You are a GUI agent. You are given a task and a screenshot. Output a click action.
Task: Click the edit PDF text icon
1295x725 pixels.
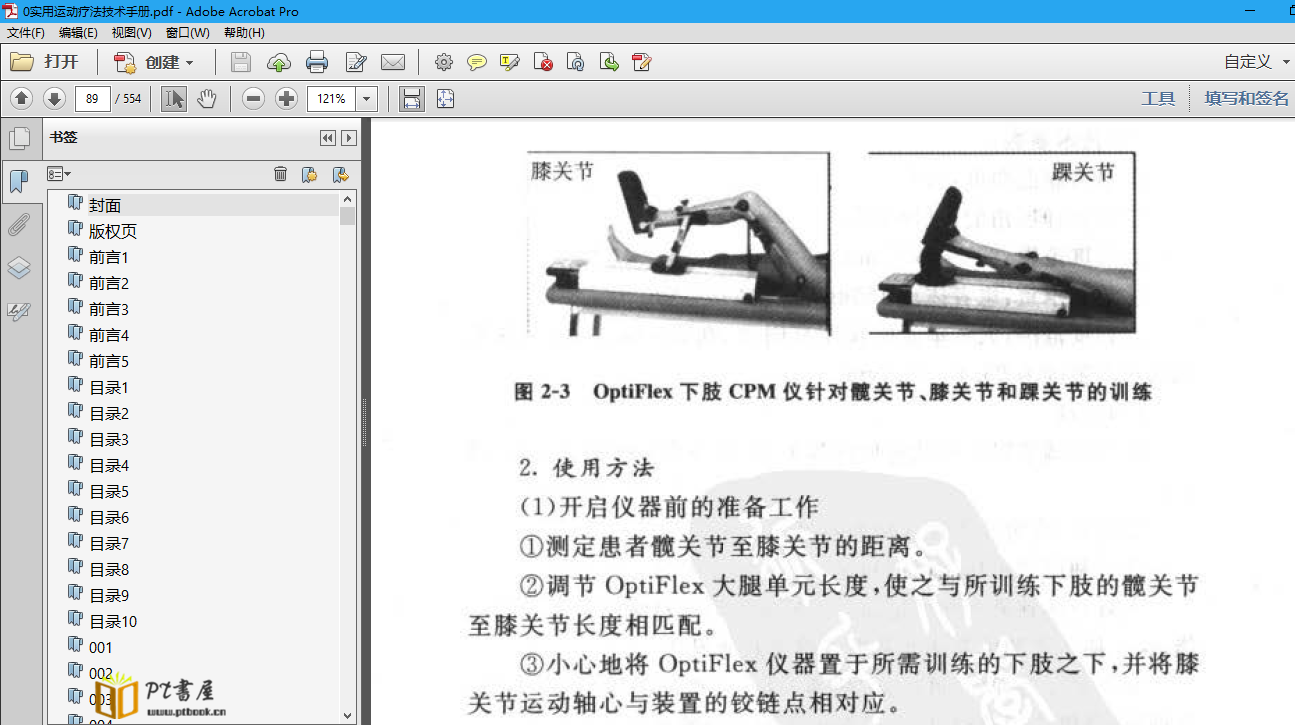click(x=642, y=62)
